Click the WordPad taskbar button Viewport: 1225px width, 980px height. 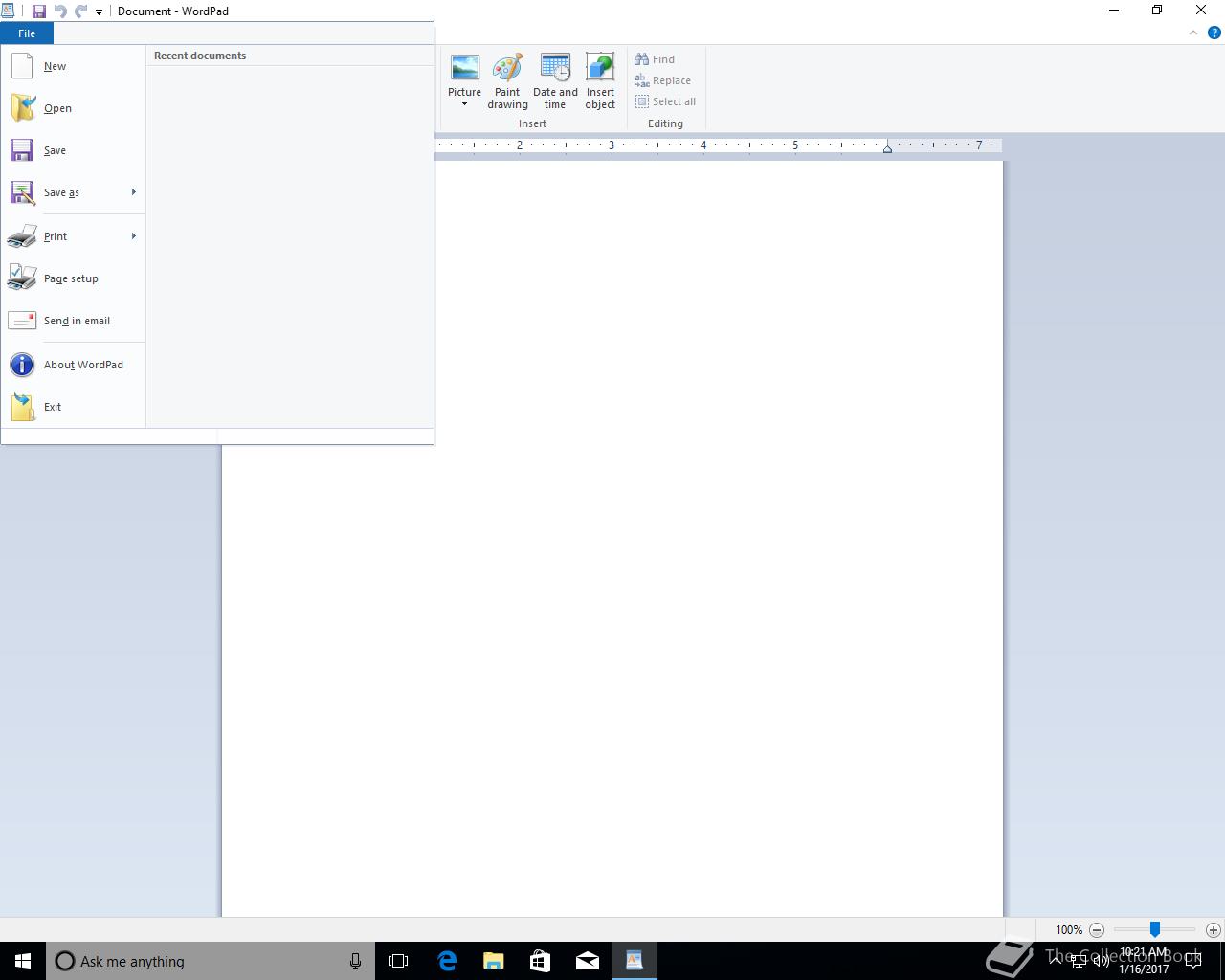pyautogui.click(x=635, y=961)
